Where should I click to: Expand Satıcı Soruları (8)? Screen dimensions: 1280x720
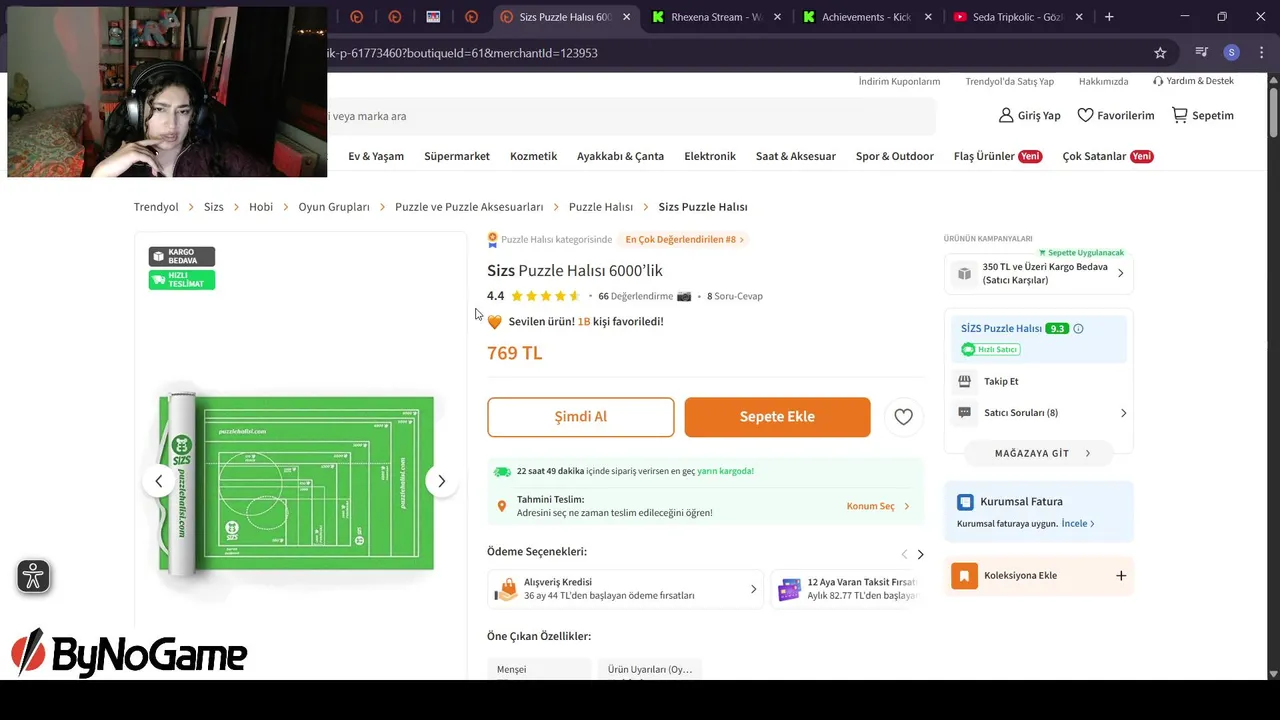pos(1041,412)
